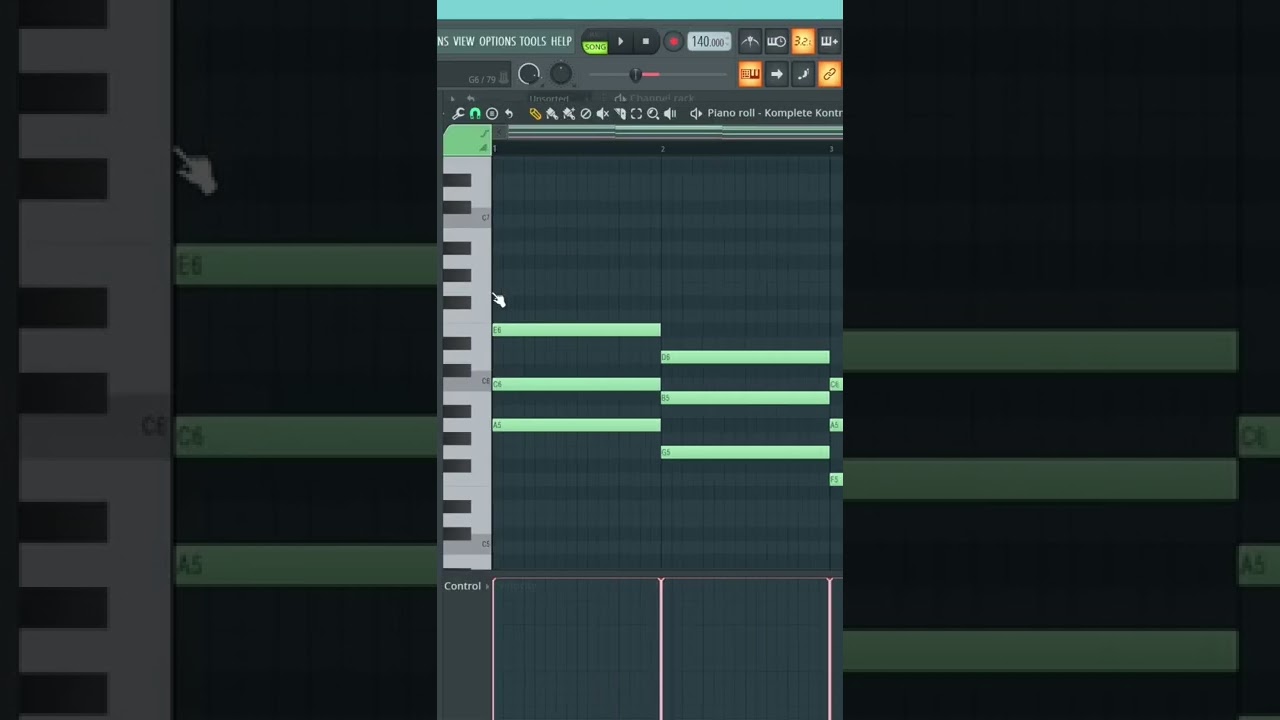The height and width of the screenshot is (720, 1280).
Task: Select the Paint brush tool
Action: click(552, 114)
